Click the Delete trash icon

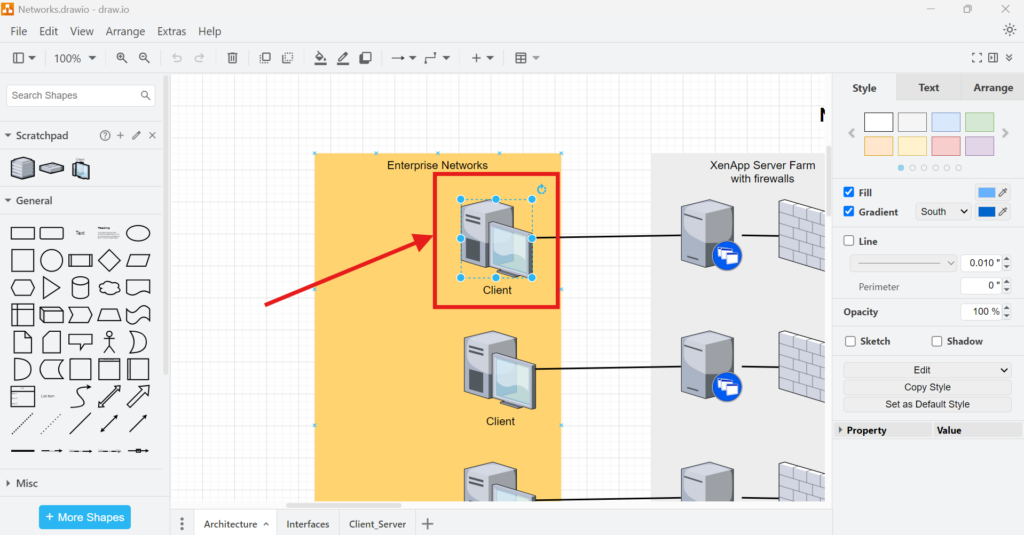point(232,58)
